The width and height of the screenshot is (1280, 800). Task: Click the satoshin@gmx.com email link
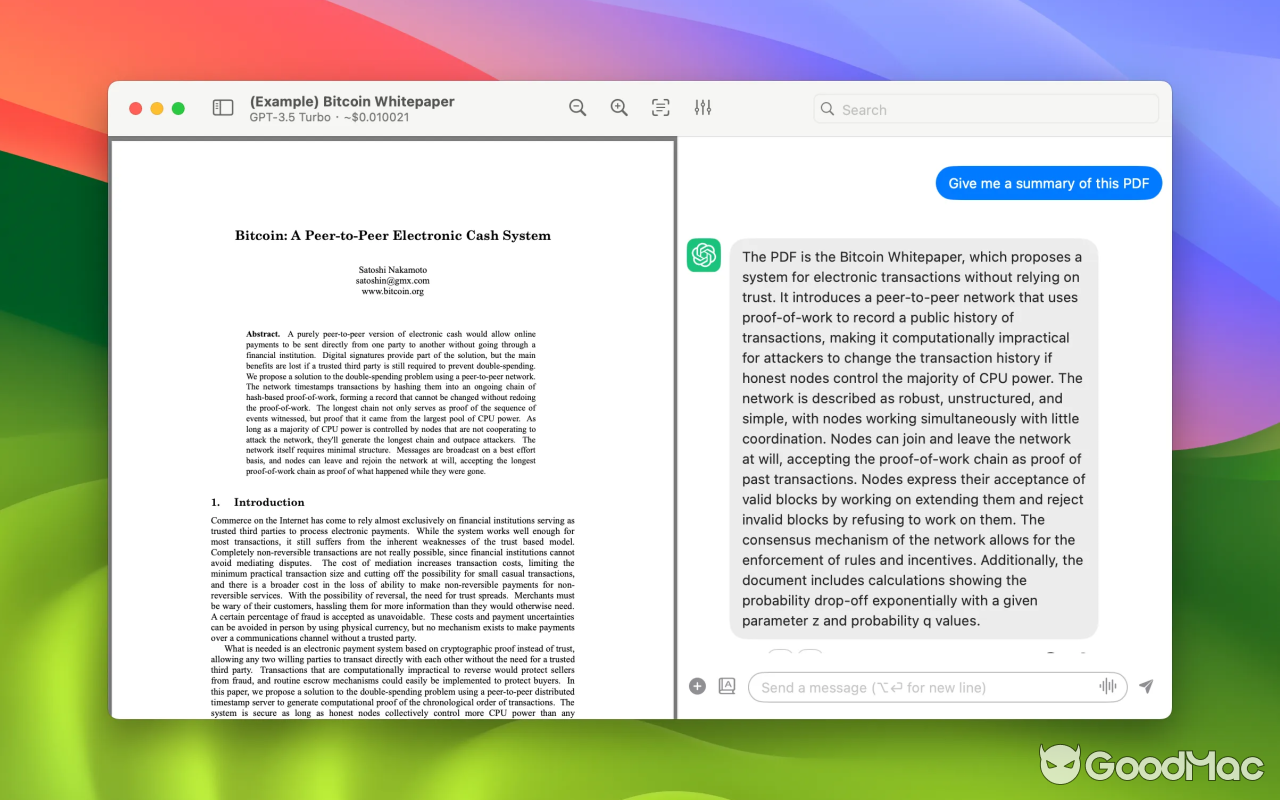392,280
